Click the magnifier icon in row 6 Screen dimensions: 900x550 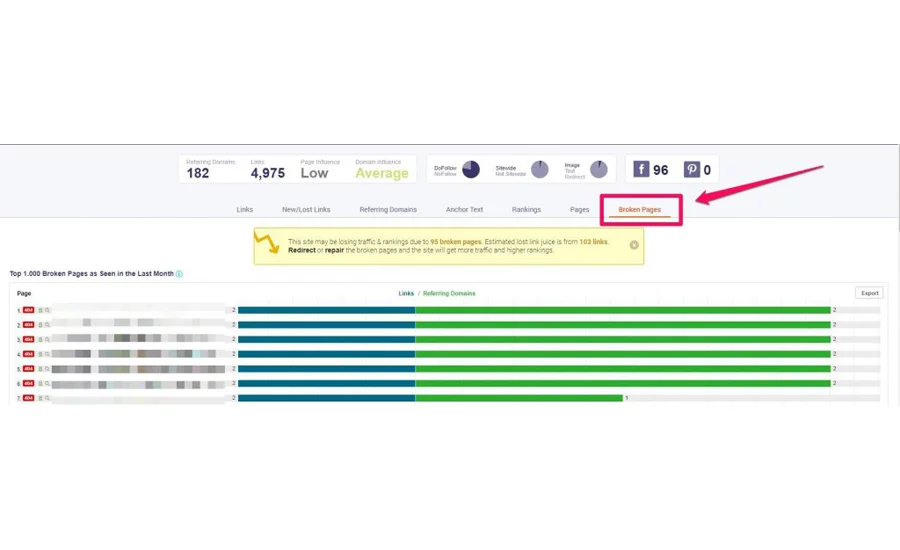(47, 384)
